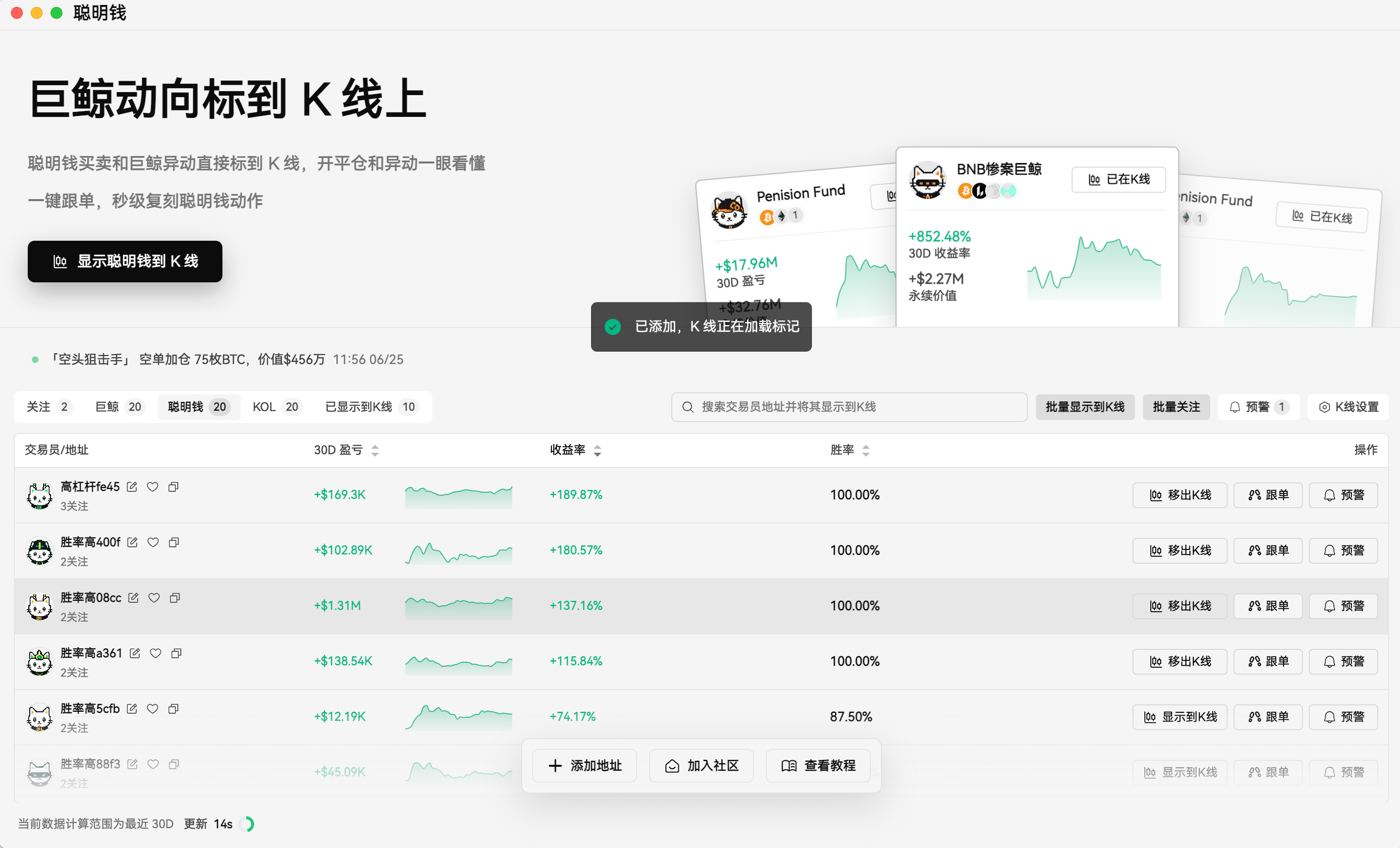1400x848 pixels.
Task: Edit name icon for 胜率高08cc
Action: [x=134, y=597]
